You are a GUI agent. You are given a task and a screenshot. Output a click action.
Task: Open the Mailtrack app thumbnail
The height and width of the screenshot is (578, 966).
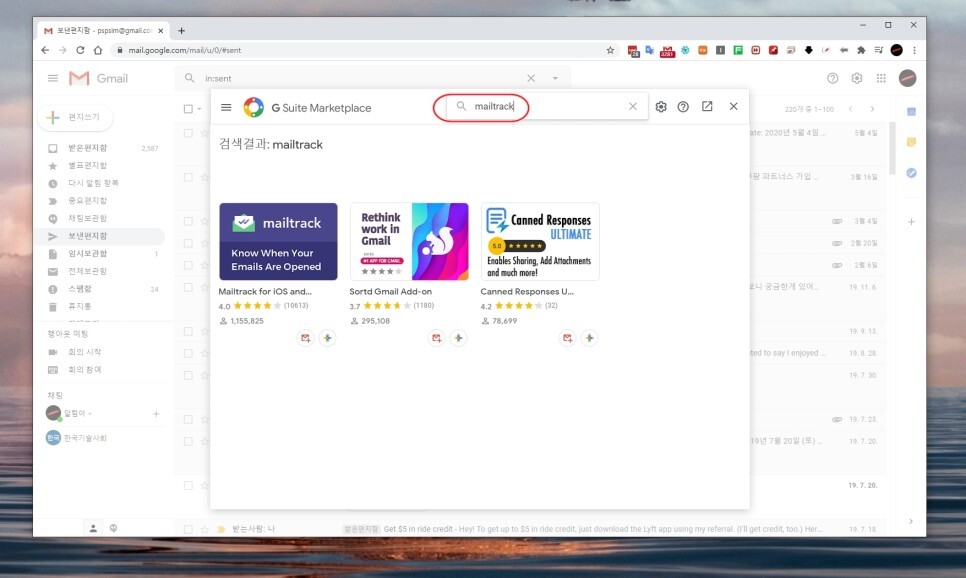(278, 242)
